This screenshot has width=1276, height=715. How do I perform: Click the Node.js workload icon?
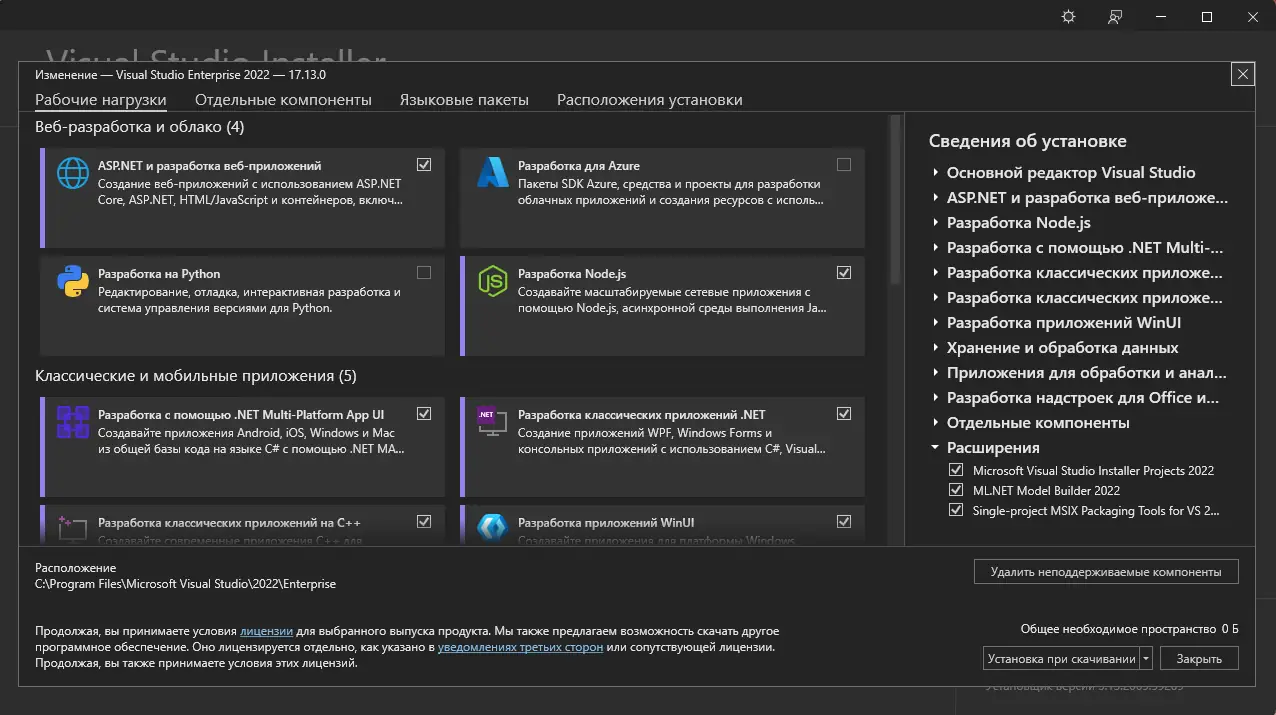[x=493, y=282]
